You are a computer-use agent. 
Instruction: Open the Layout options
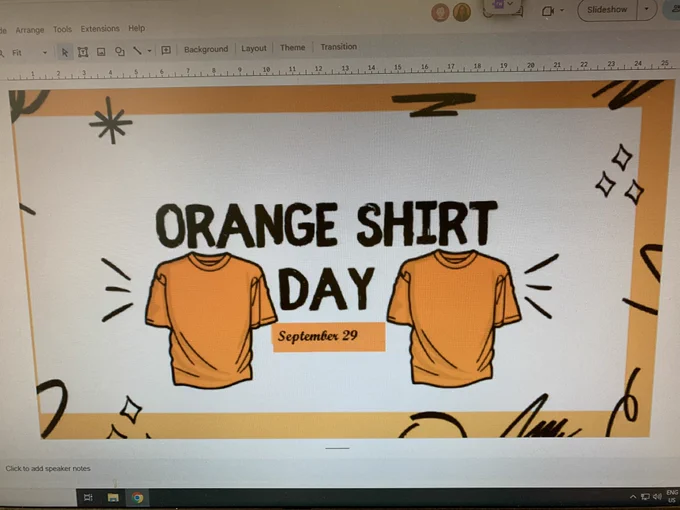point(254,48)
